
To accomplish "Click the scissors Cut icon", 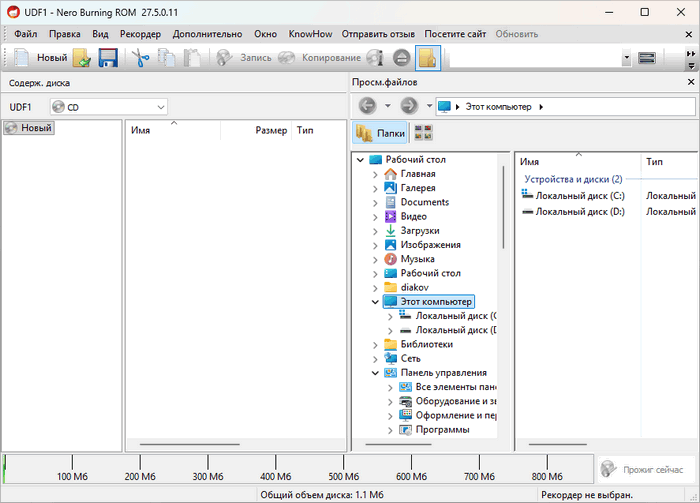I will pyautogui.click(x=140, y=58).
